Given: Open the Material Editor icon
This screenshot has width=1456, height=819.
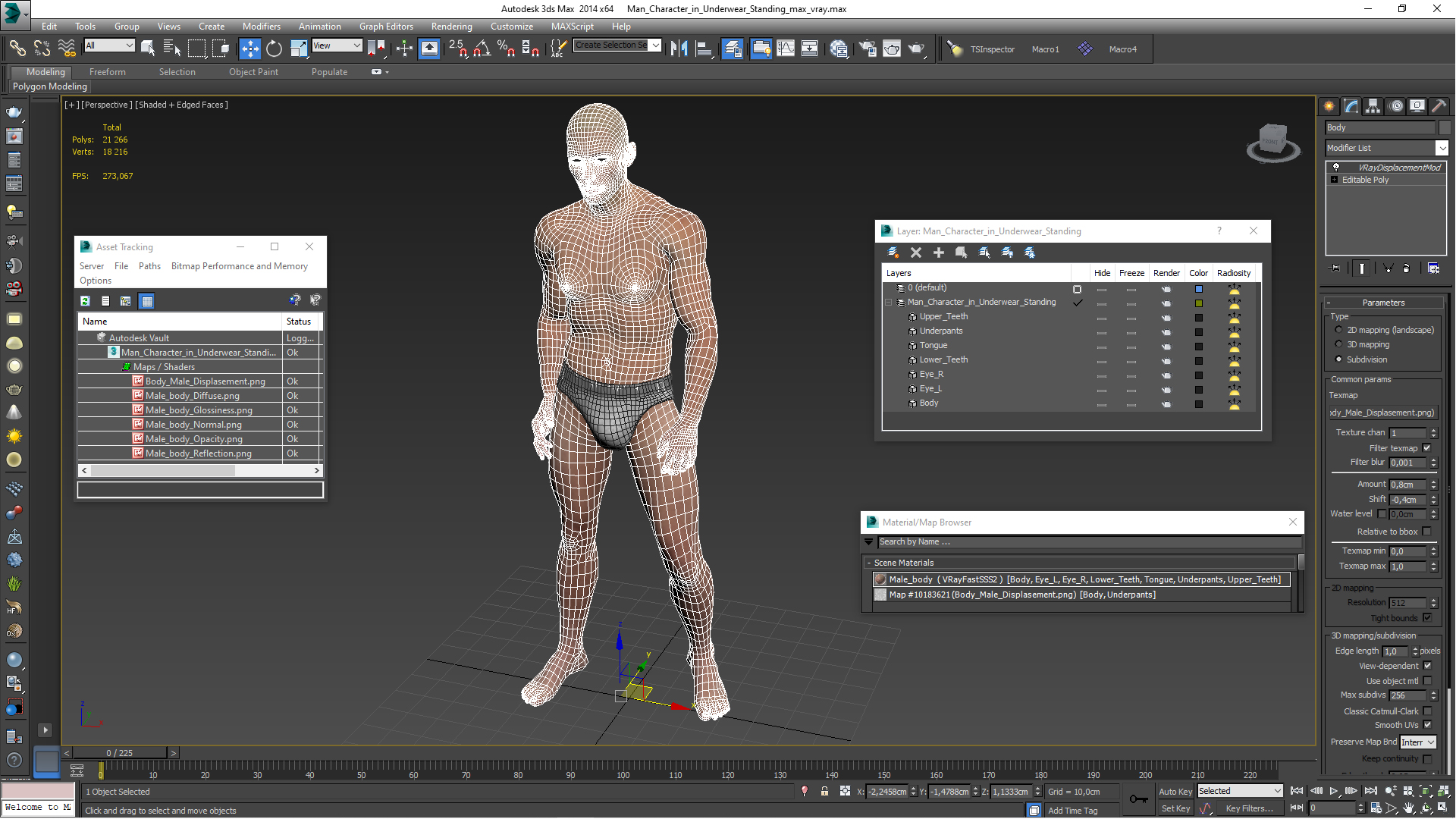Looking at the screenshot, I should point(839,49).
